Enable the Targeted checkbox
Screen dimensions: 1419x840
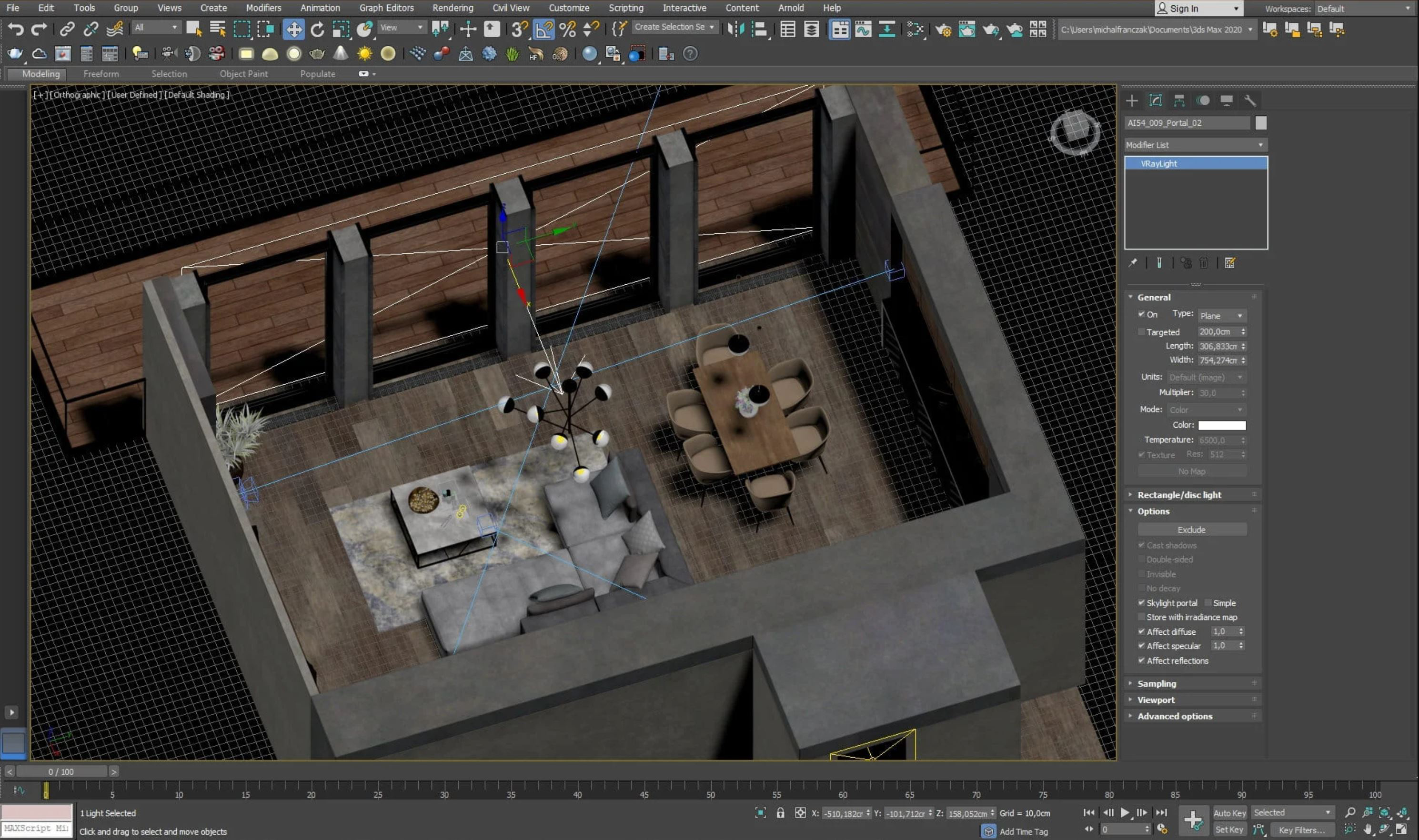pos(1141,332)
